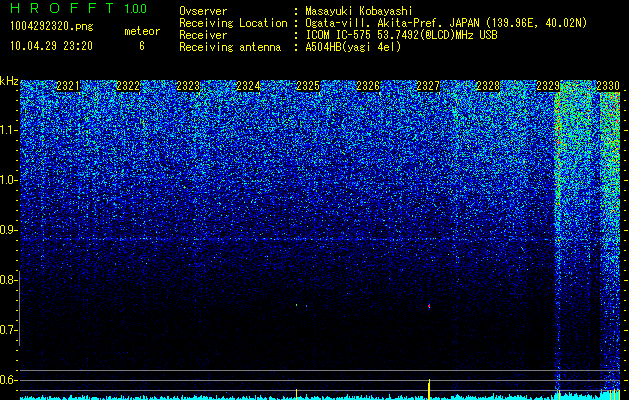Click the tall yellow detection spike under 2327

[x=429, y=389]
